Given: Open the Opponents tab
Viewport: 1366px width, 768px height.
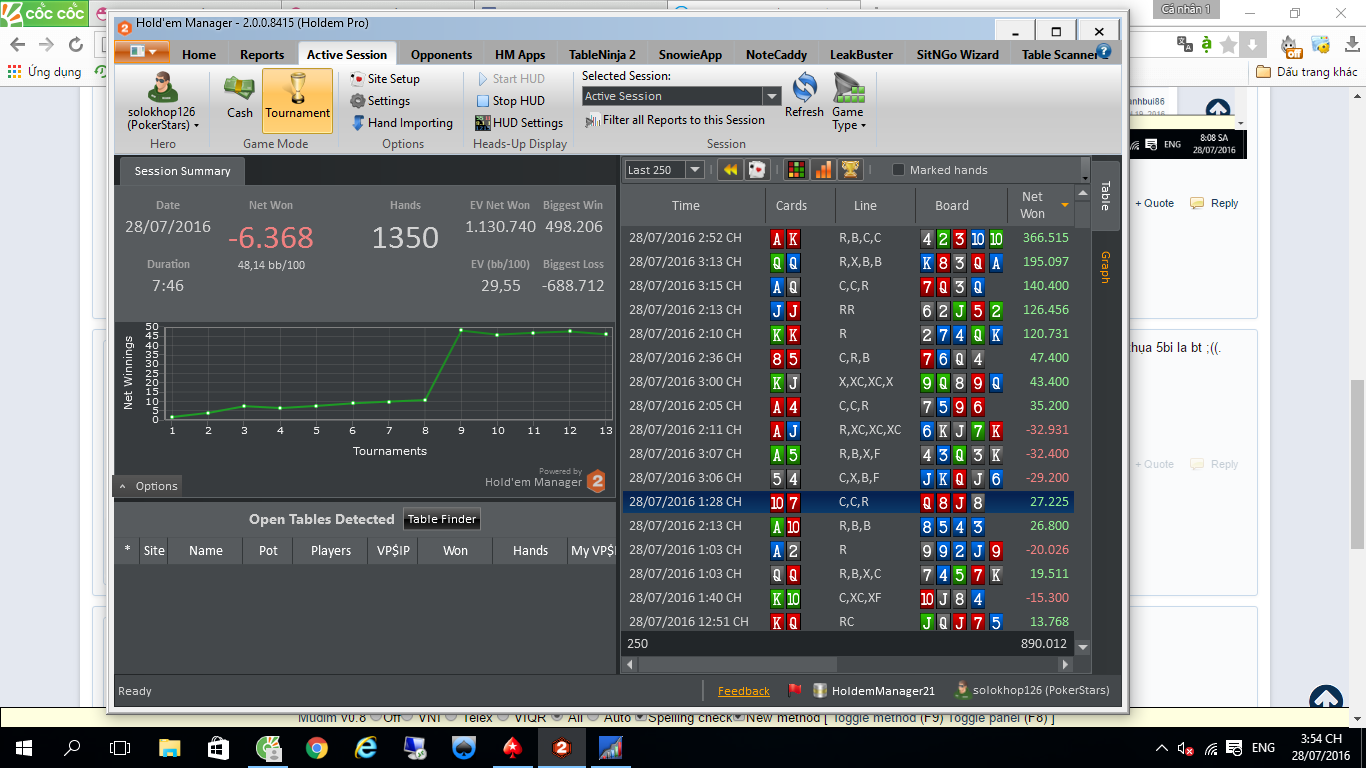Looking at the screenshot, I should (x=441, y=55).
